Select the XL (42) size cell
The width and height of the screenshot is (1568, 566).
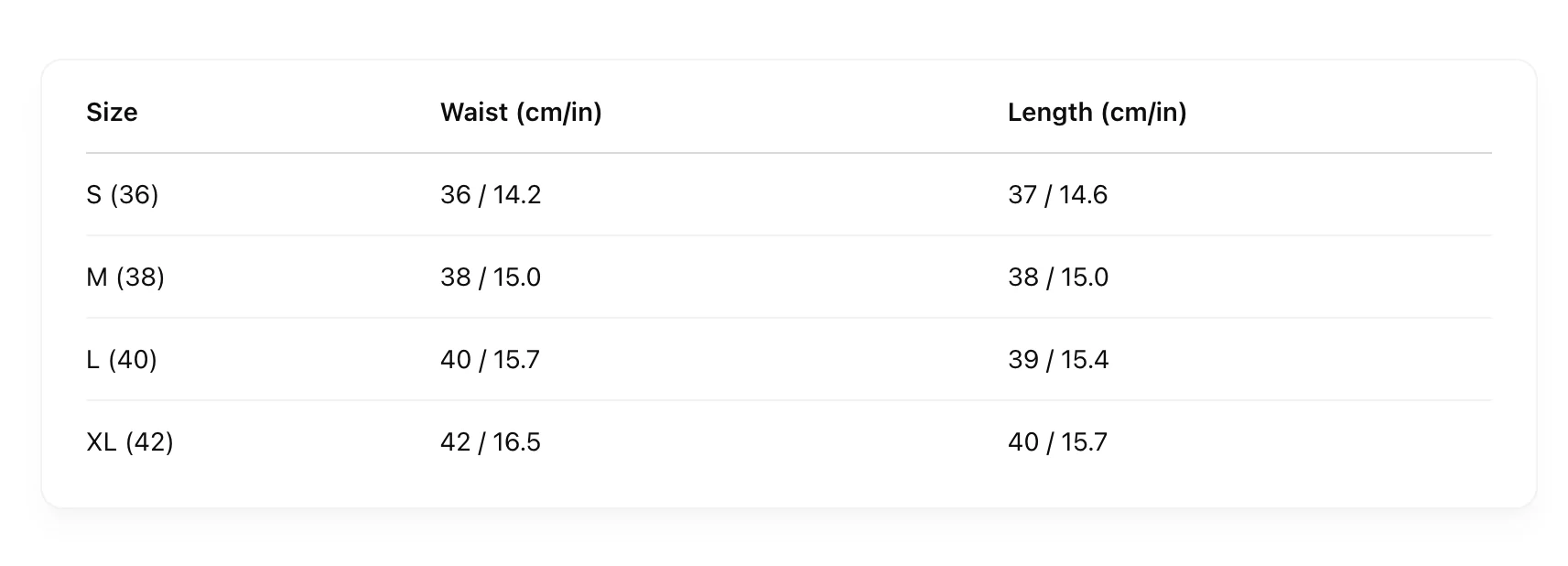[x=130, y=441]
